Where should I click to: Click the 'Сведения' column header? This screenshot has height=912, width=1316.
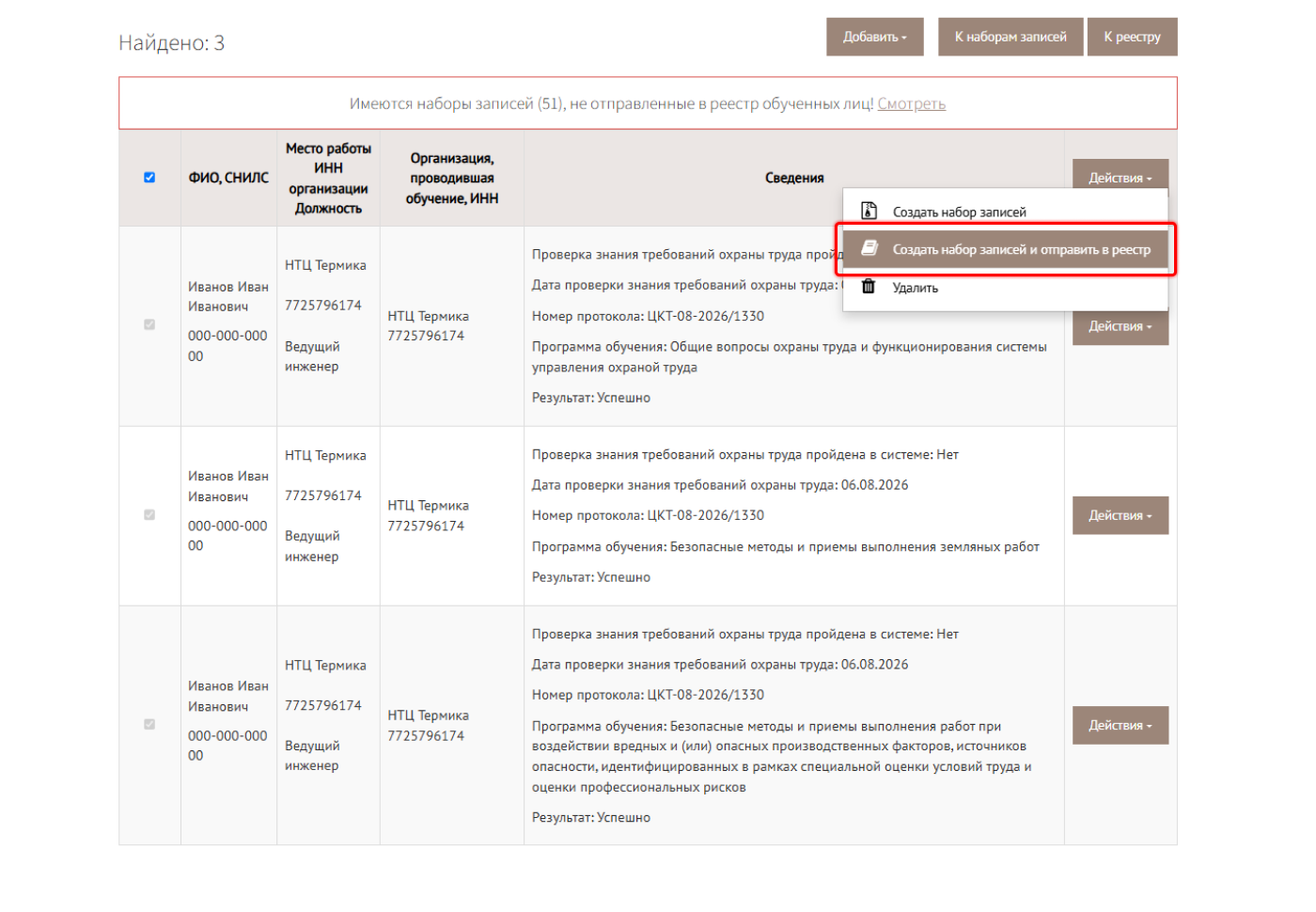point(794,178)
